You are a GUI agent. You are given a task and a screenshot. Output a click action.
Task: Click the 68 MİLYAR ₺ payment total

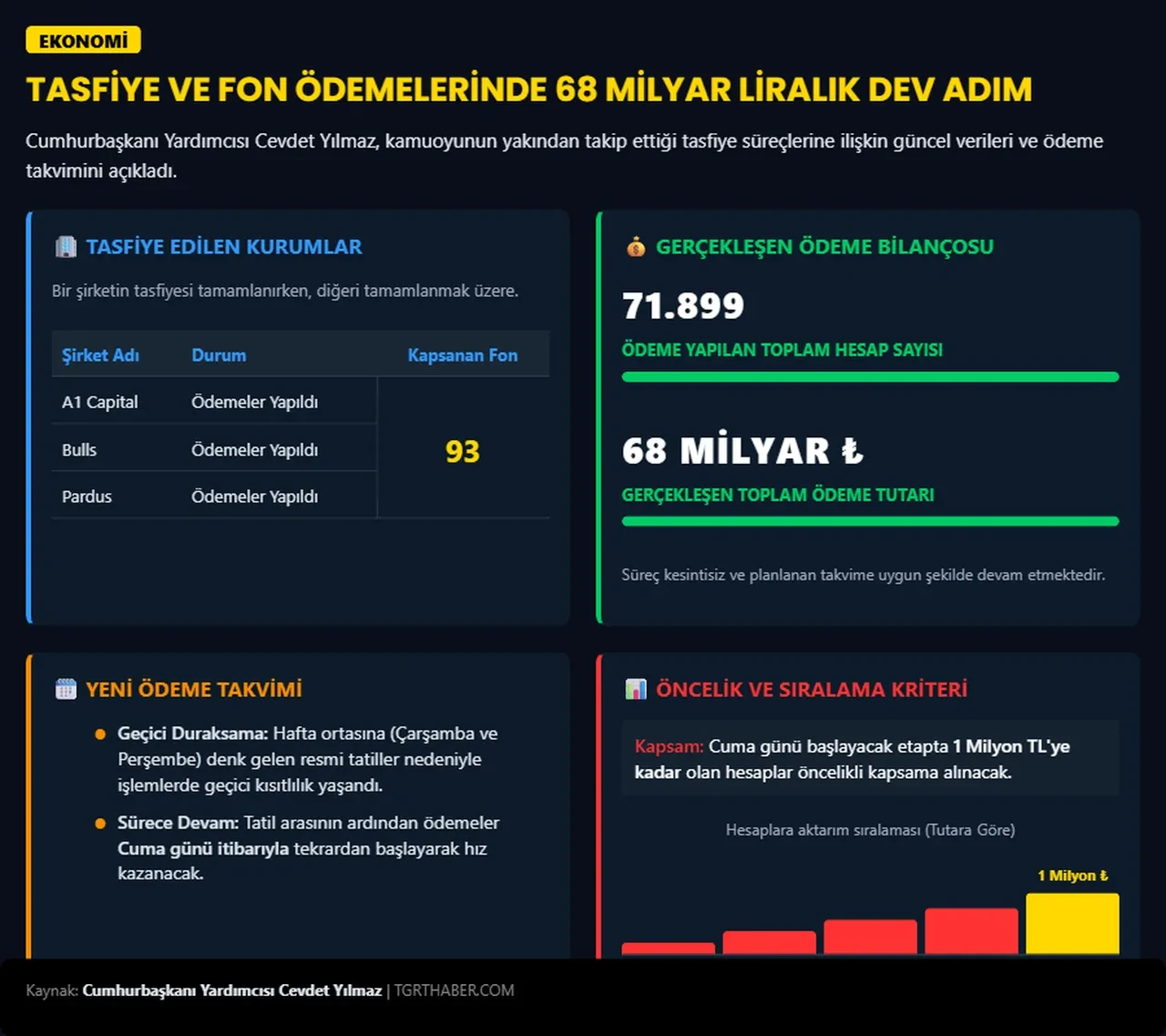pos(743,451)
